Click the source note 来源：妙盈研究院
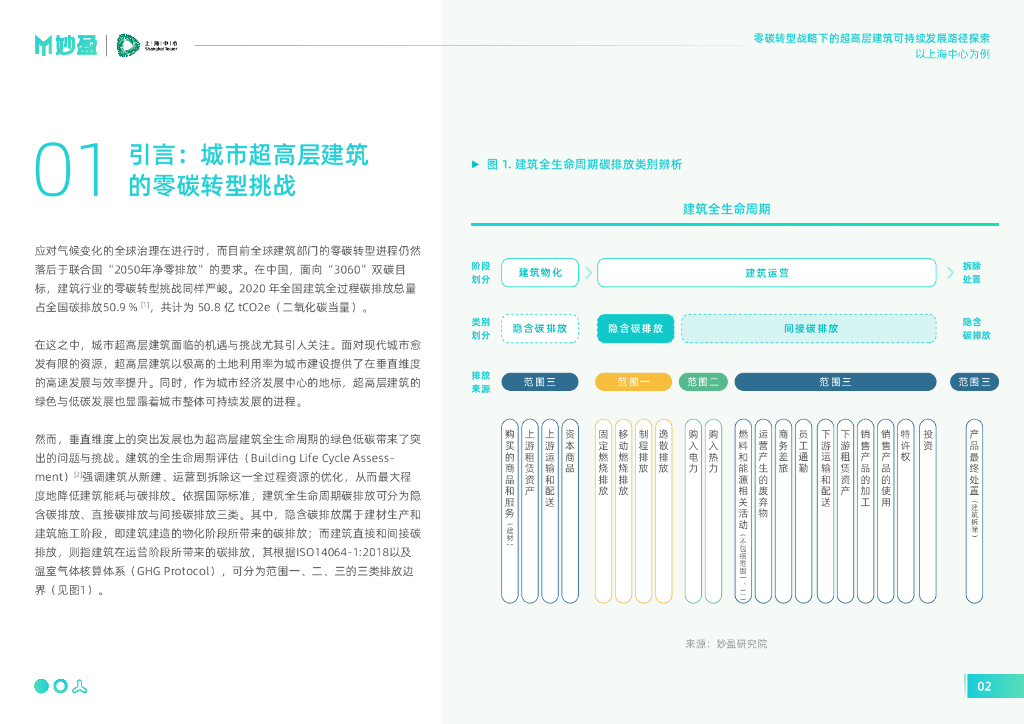Image resolution: width=1024 pixels, height=724 pixels. [726, 644]
